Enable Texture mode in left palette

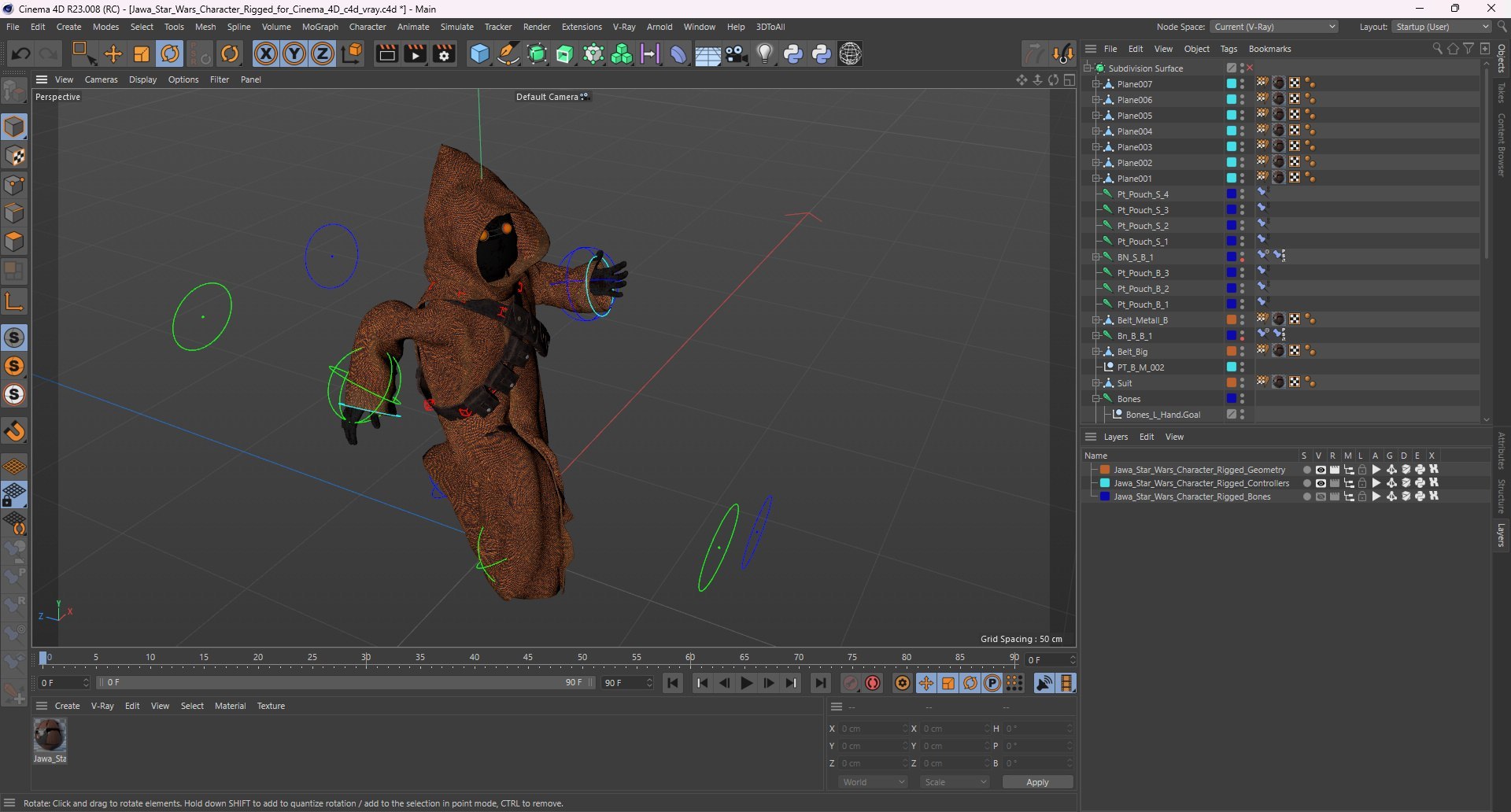click(14, 156)
